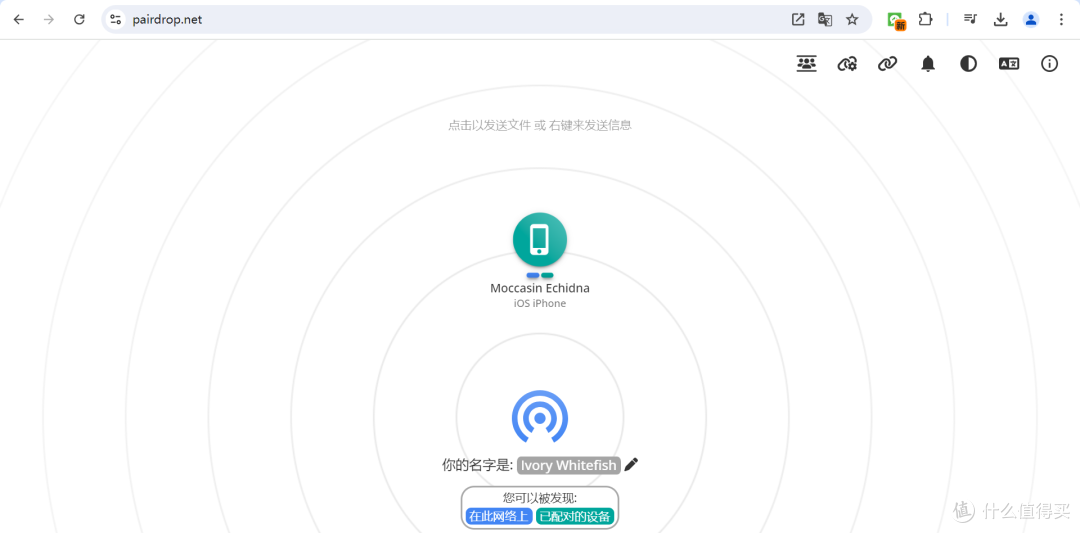Reload the pairdrop.net page
Screen dimensions: 1080x533
pos(79,19)
